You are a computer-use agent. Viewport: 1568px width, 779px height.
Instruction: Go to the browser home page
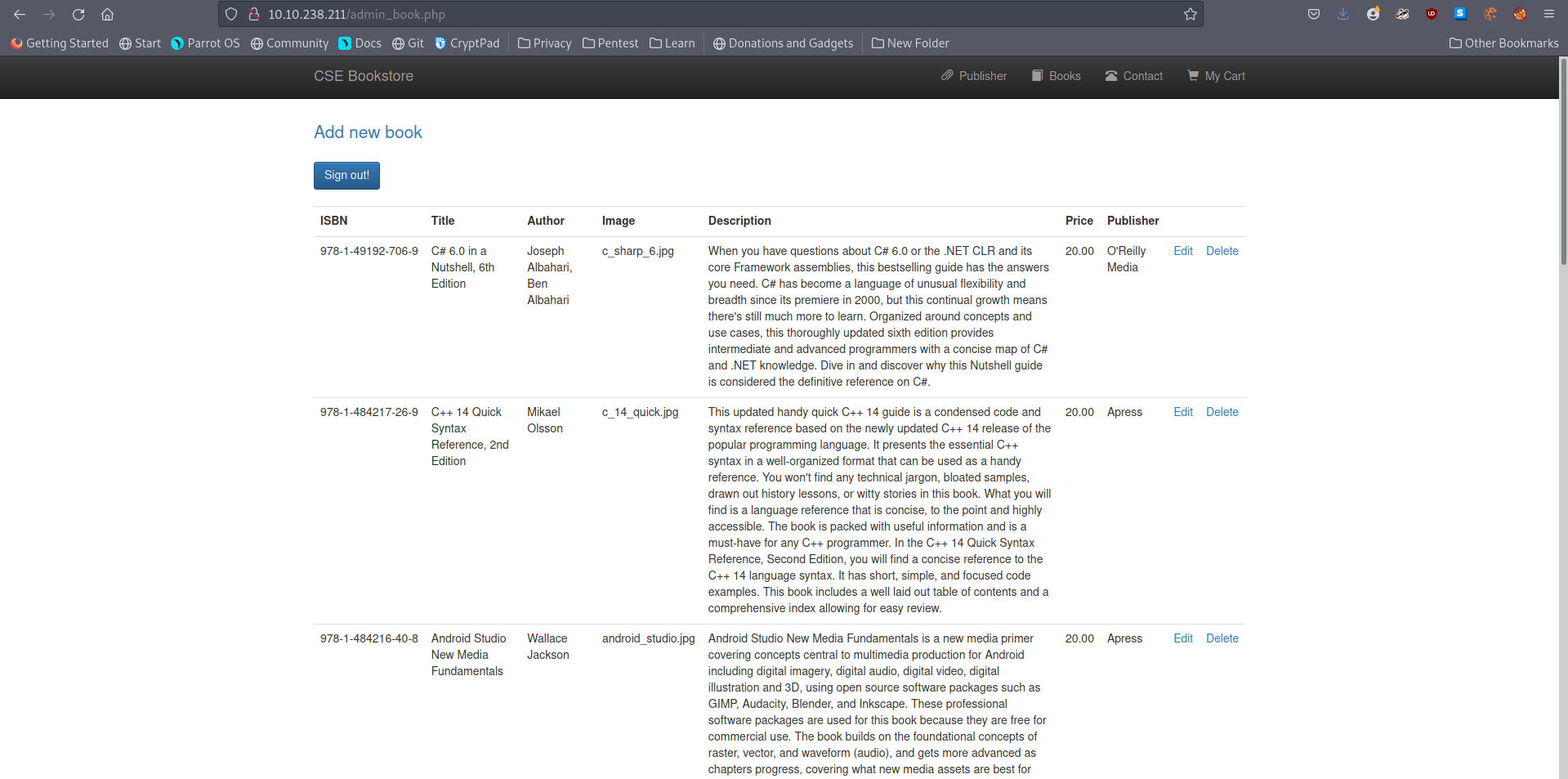(x=107, y=14)
